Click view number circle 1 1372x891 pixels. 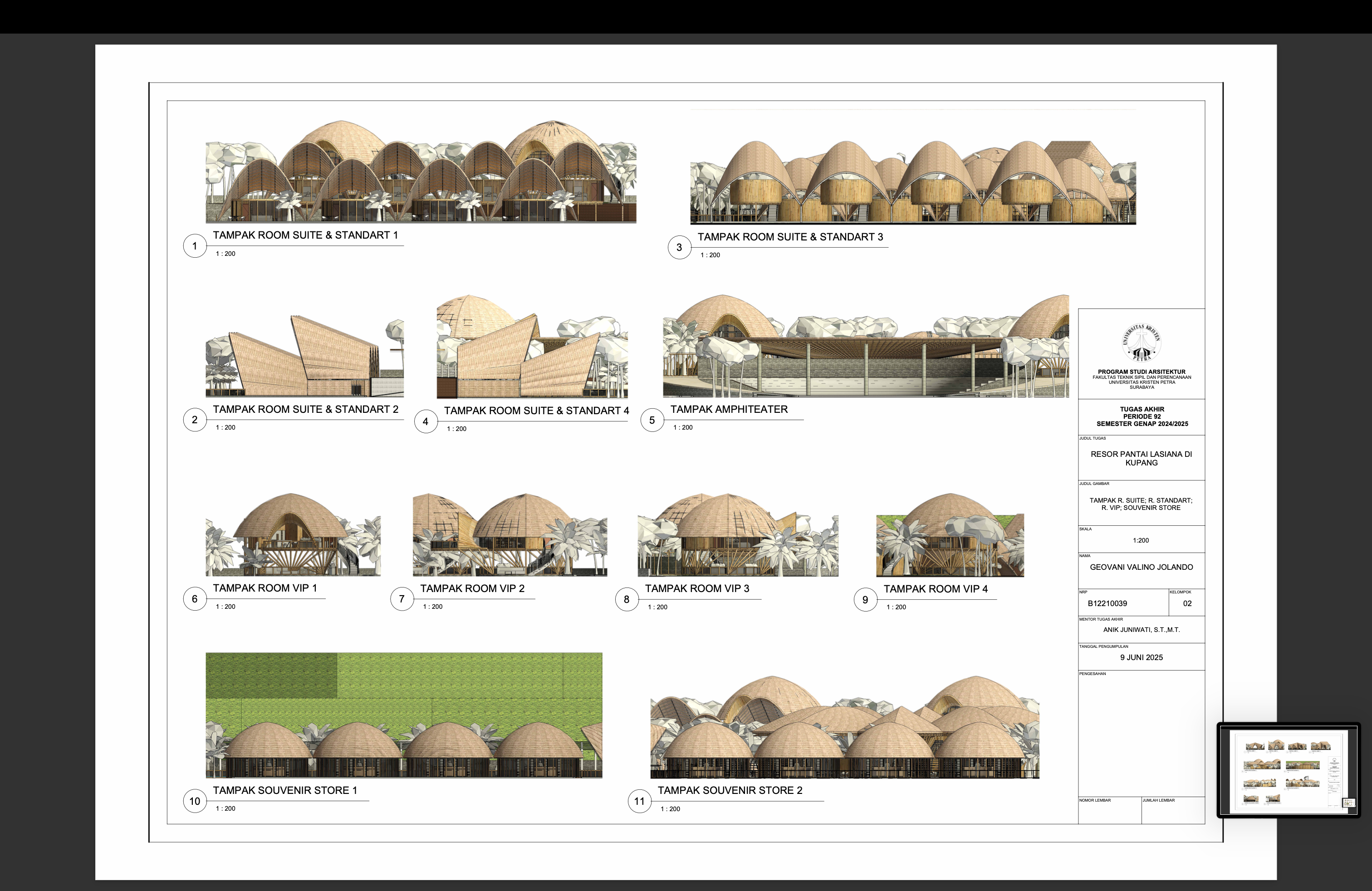(x=195, y=246)
